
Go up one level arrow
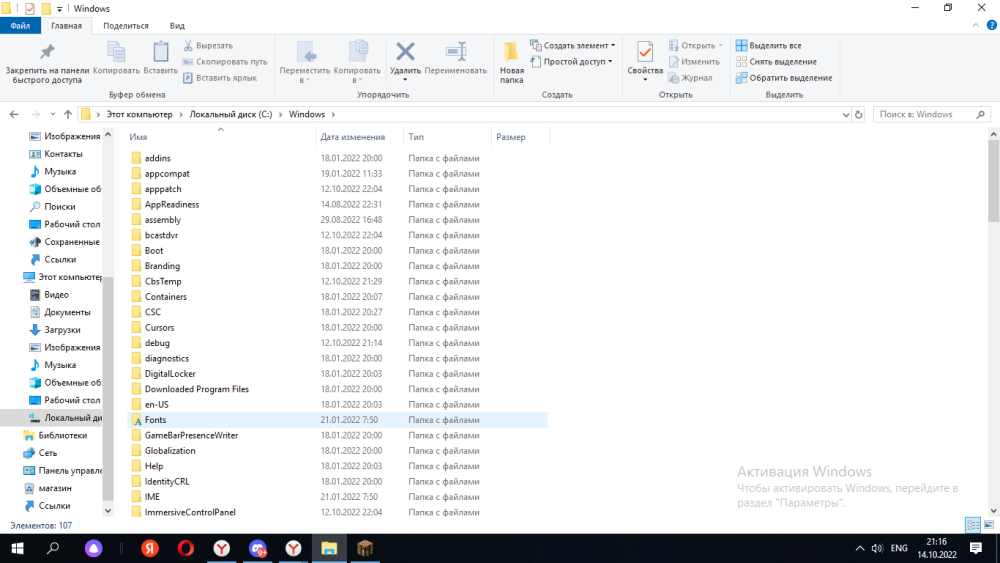tap(68, 114)
